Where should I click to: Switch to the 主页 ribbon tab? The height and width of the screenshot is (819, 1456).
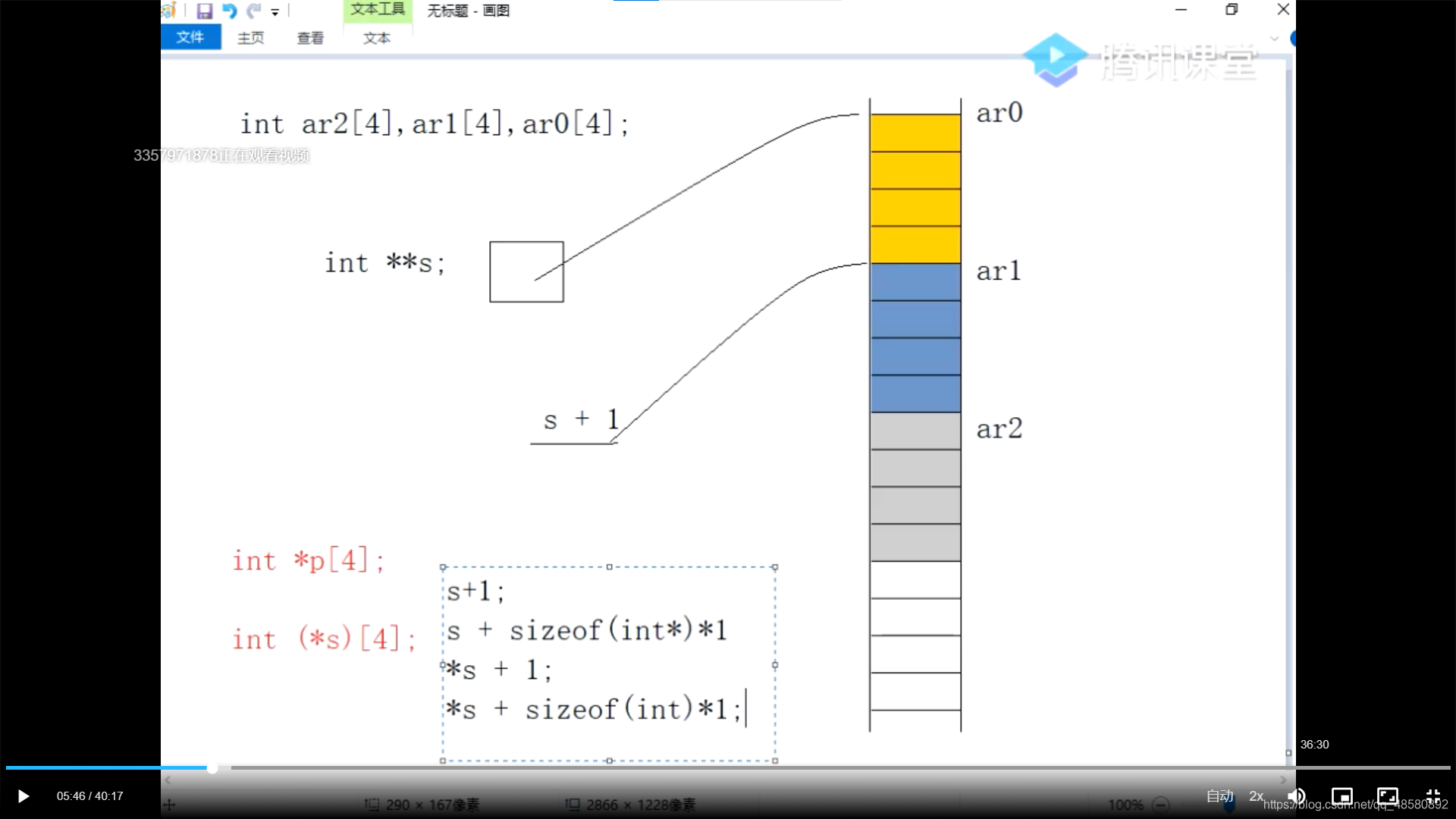click(x=251, y=38)
